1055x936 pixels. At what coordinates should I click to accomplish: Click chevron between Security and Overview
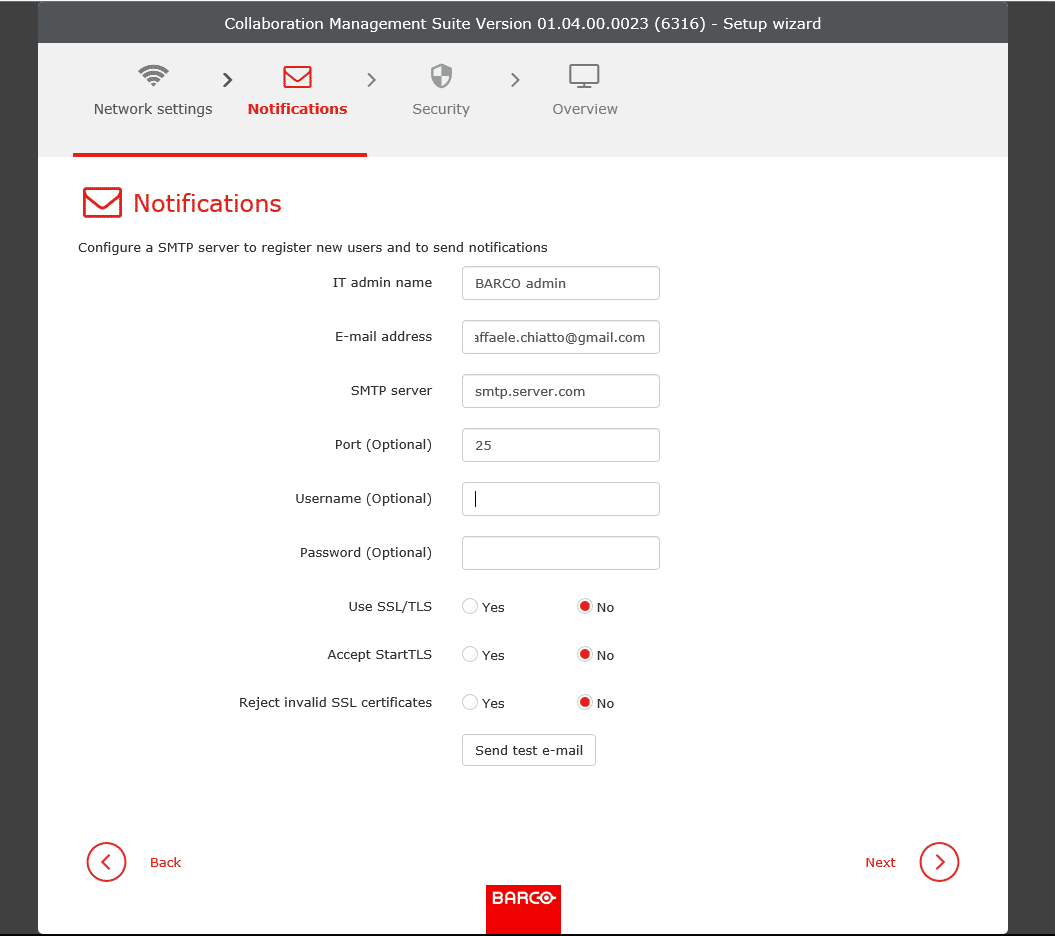[x=515, y=80]
